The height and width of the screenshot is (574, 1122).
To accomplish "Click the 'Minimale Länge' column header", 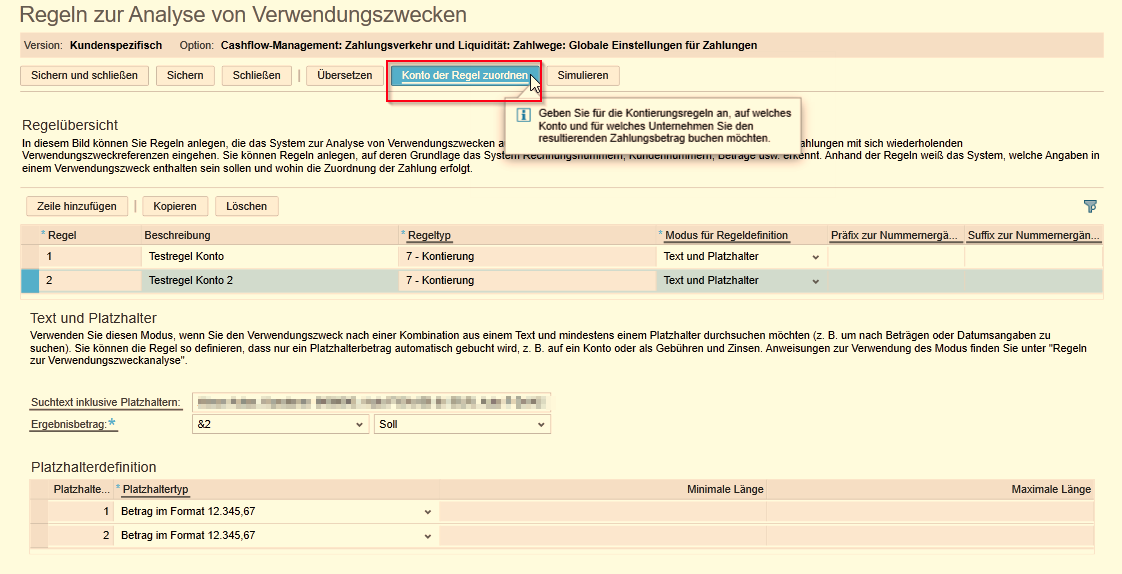I will click(x=725, y=490).
